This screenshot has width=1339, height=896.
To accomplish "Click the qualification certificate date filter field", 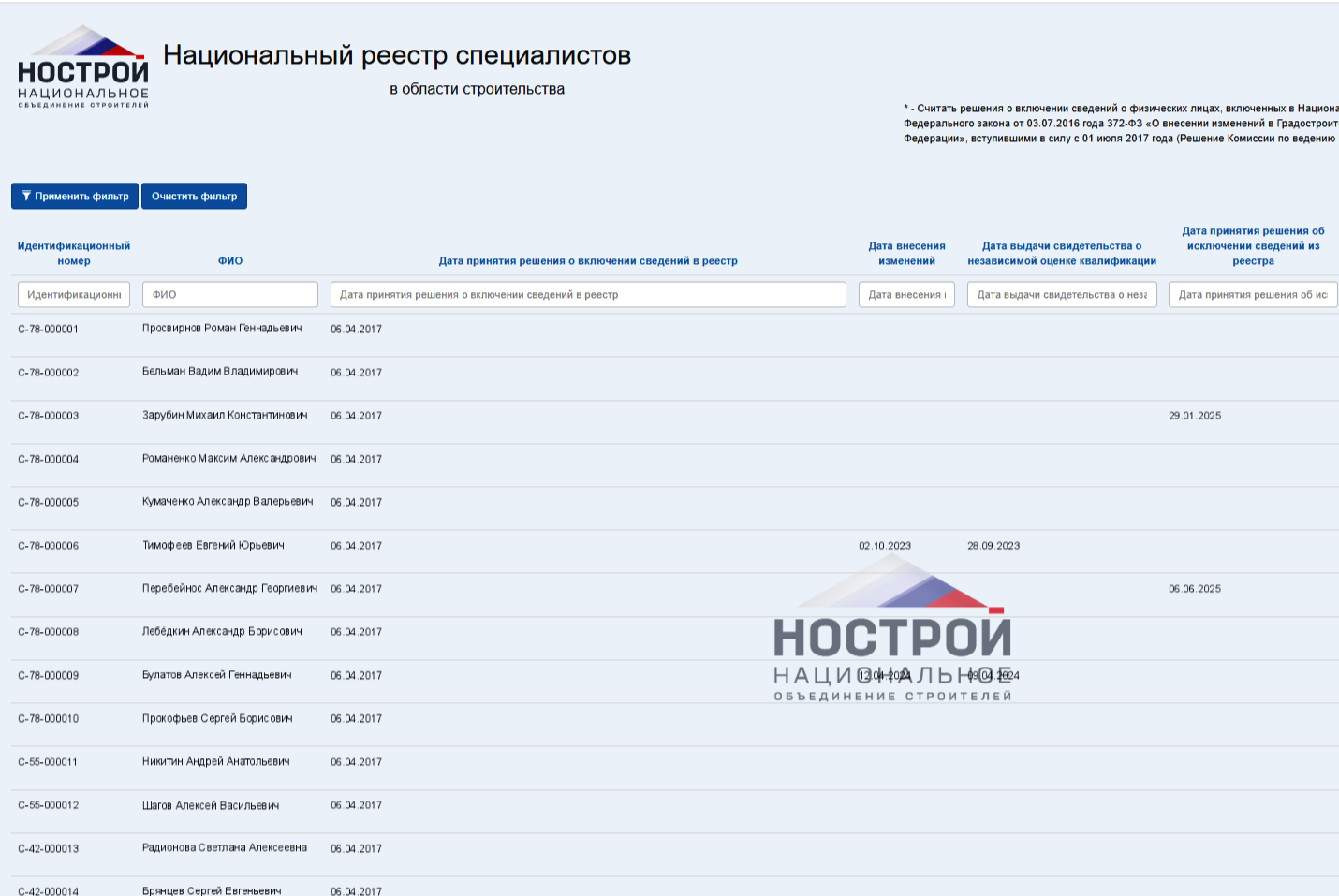I will click(1062, 294).
